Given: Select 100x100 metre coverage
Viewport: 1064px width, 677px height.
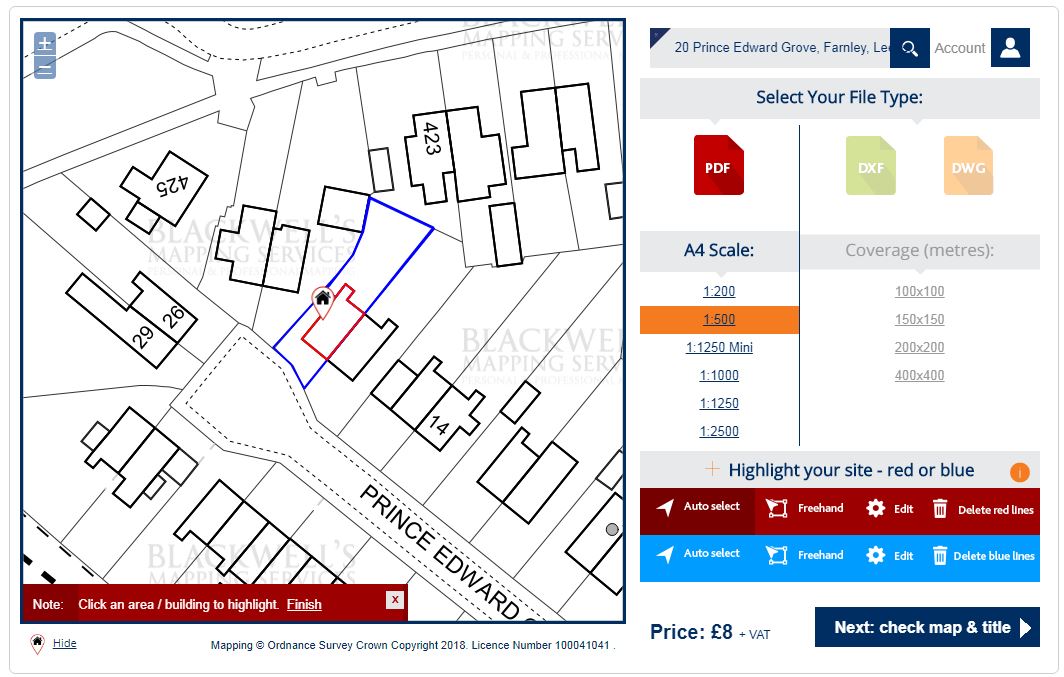Looking at the screenshot, I should 919,291.
